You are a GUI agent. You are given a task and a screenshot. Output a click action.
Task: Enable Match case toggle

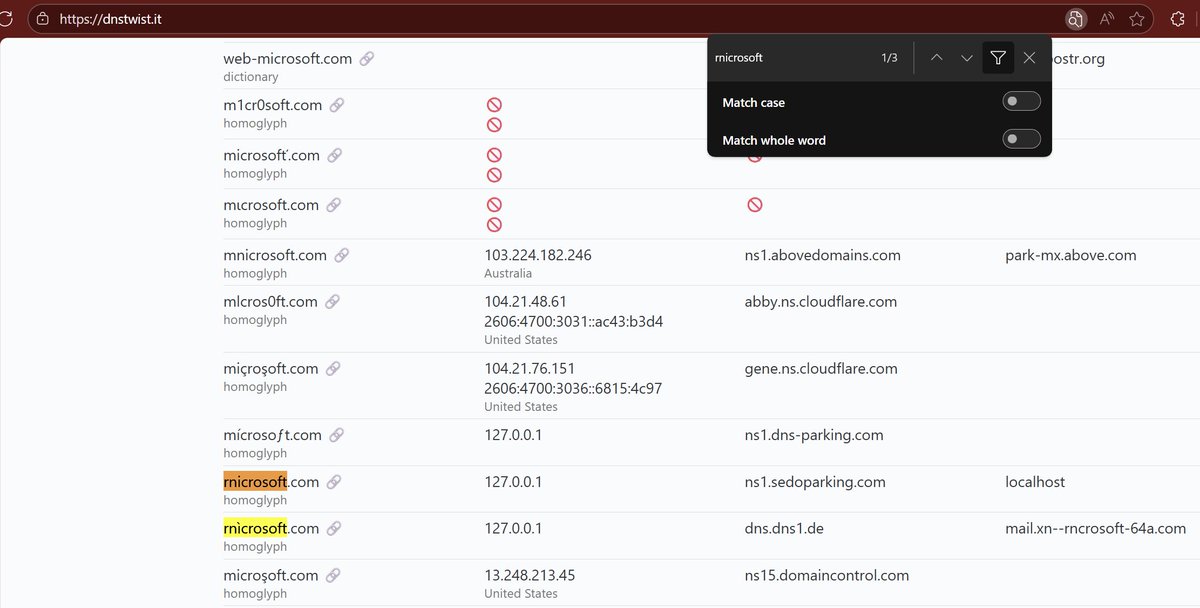tap(1021, 101)
